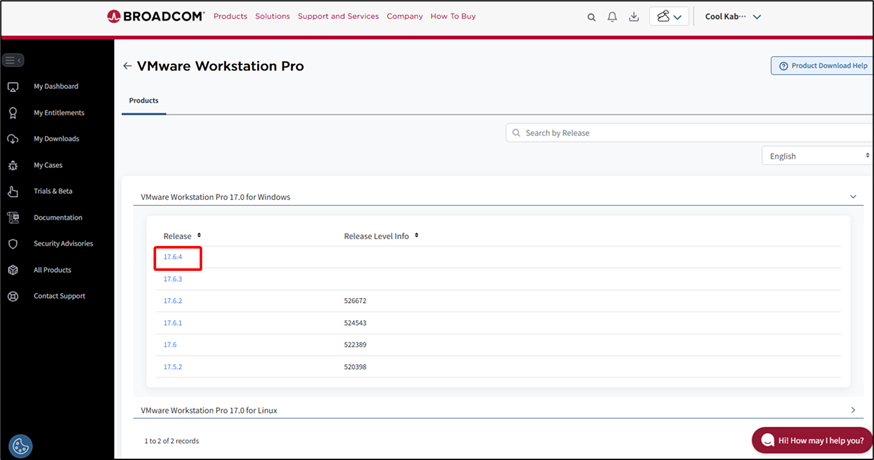Open release 17.6.2 link

click(x=173, y=301)
